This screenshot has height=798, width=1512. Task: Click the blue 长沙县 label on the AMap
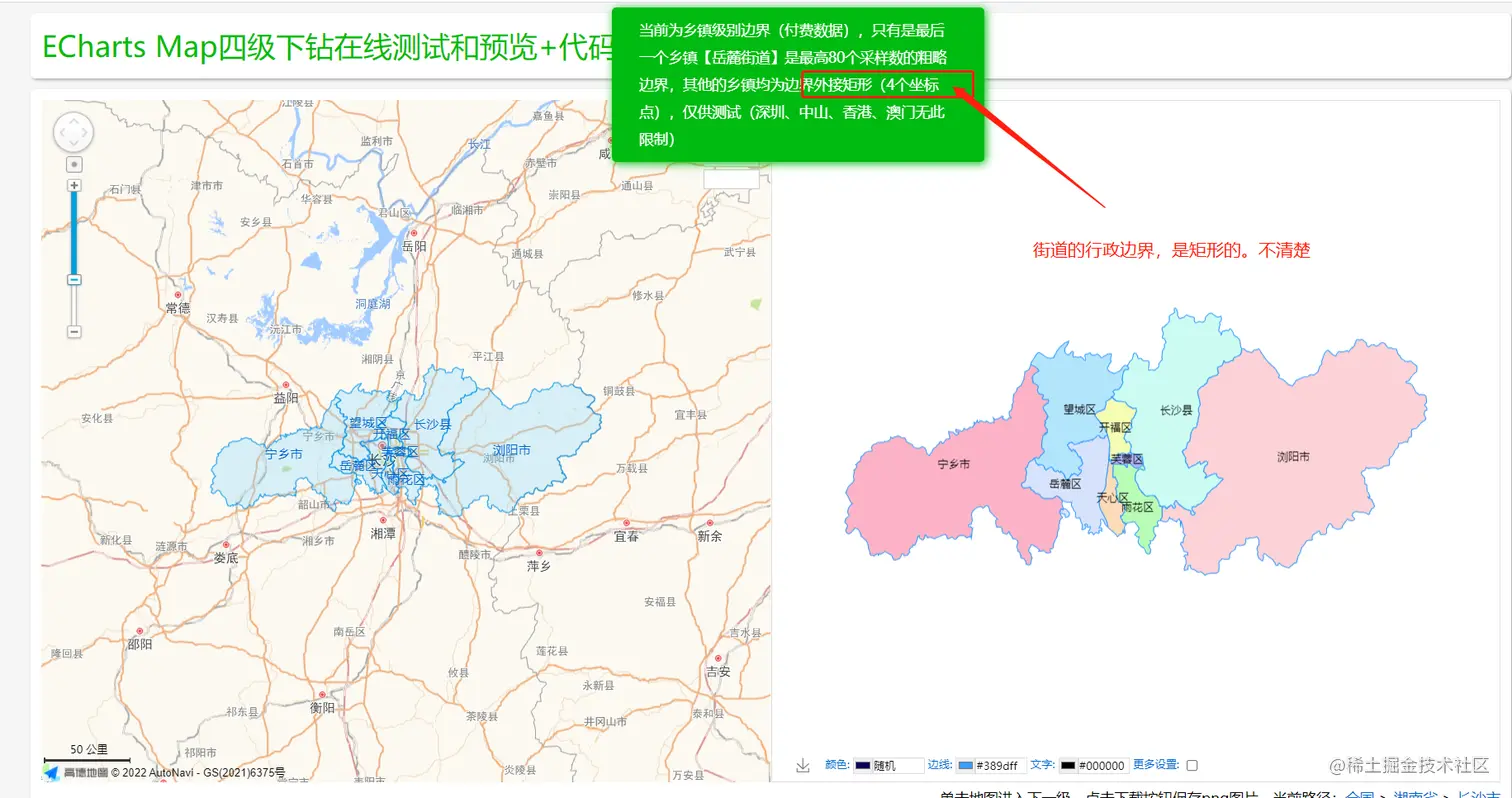(x=432, y=424)
